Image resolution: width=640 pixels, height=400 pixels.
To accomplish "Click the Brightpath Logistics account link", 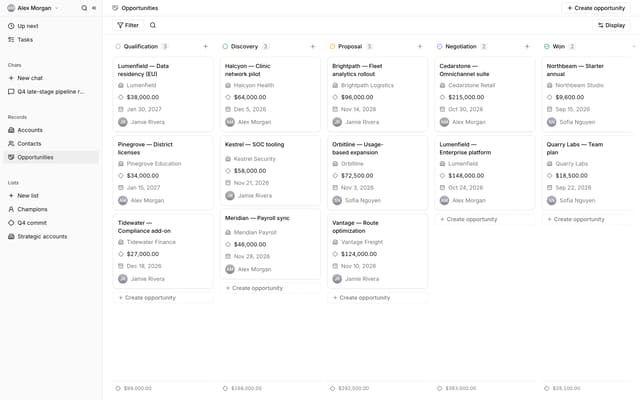I will point(367,85).
